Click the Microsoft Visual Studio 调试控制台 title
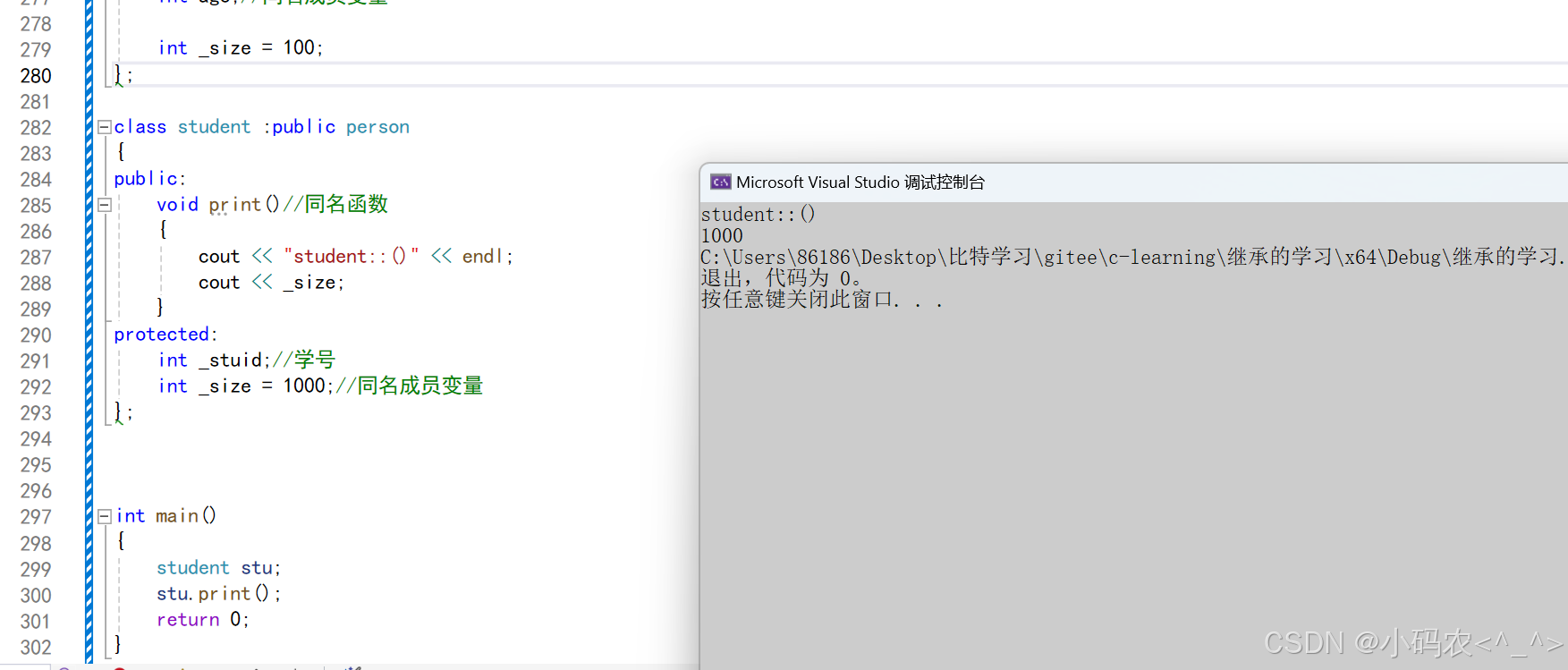Viewport: 1568px width, 670px height. (860, 182)
